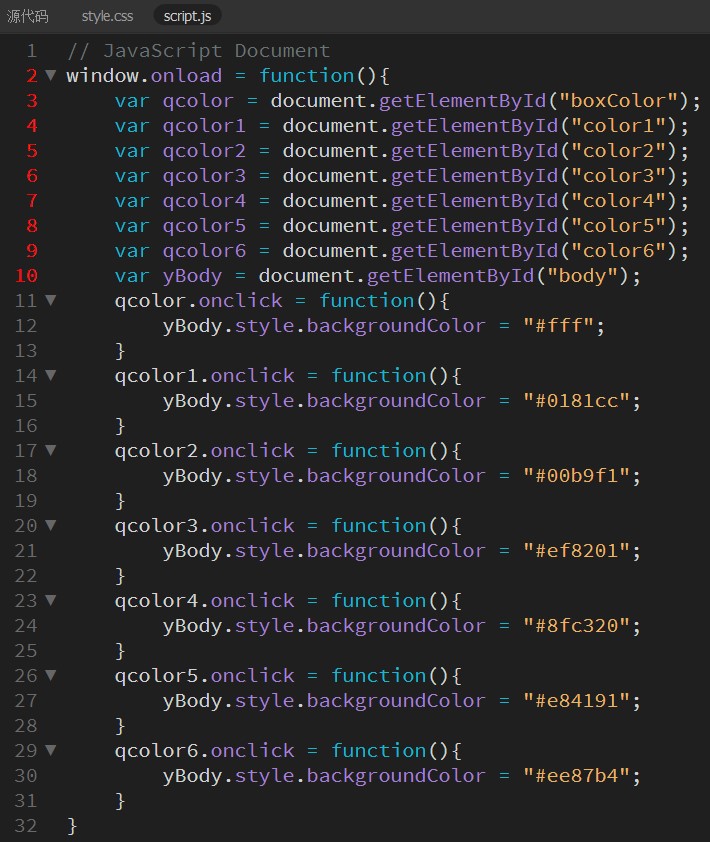Click line number 32 in the gutter
This screenshot has width=710, height=842.
pyautogui.click(x=26, y=826)
